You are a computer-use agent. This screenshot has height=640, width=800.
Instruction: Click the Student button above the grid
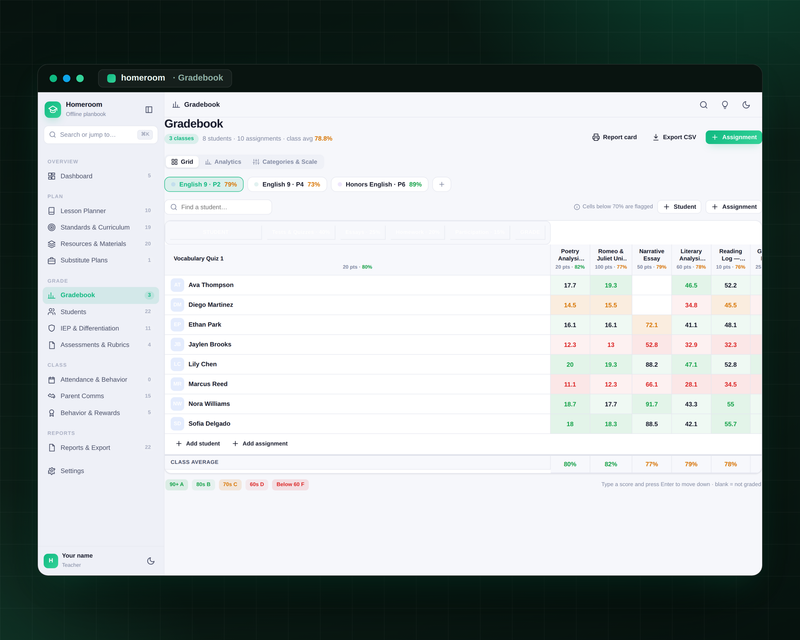coord(680,207)
